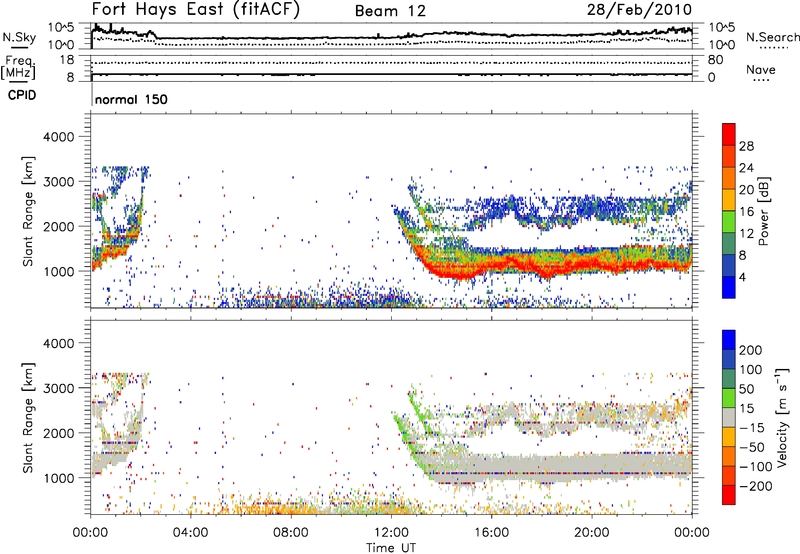Image resolution: width=800 pixels, height=554 pixels.
Task: Click the blue top of velocity colorbar
Action: 729,339
